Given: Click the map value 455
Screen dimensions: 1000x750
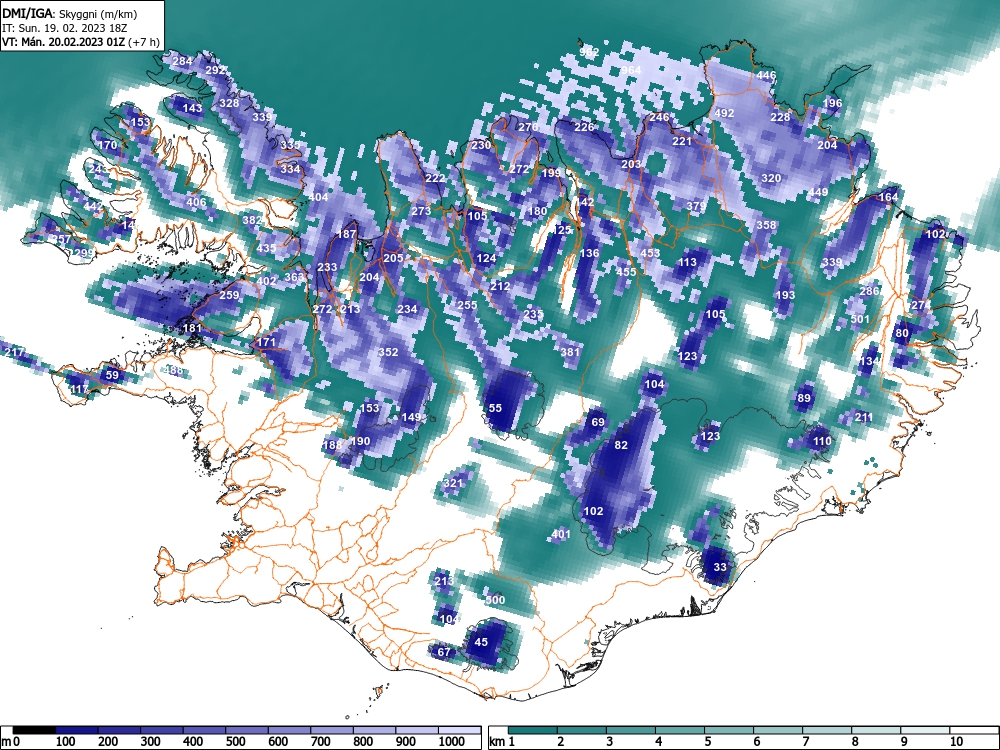Looking at the screenshot, I should (626, 272).
